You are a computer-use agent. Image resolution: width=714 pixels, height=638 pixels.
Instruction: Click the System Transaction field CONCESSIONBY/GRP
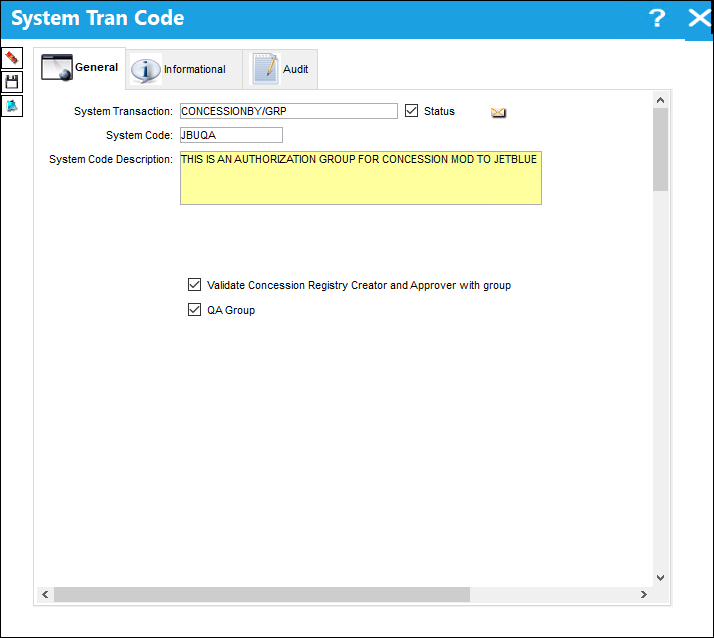(x=289, y=111)
